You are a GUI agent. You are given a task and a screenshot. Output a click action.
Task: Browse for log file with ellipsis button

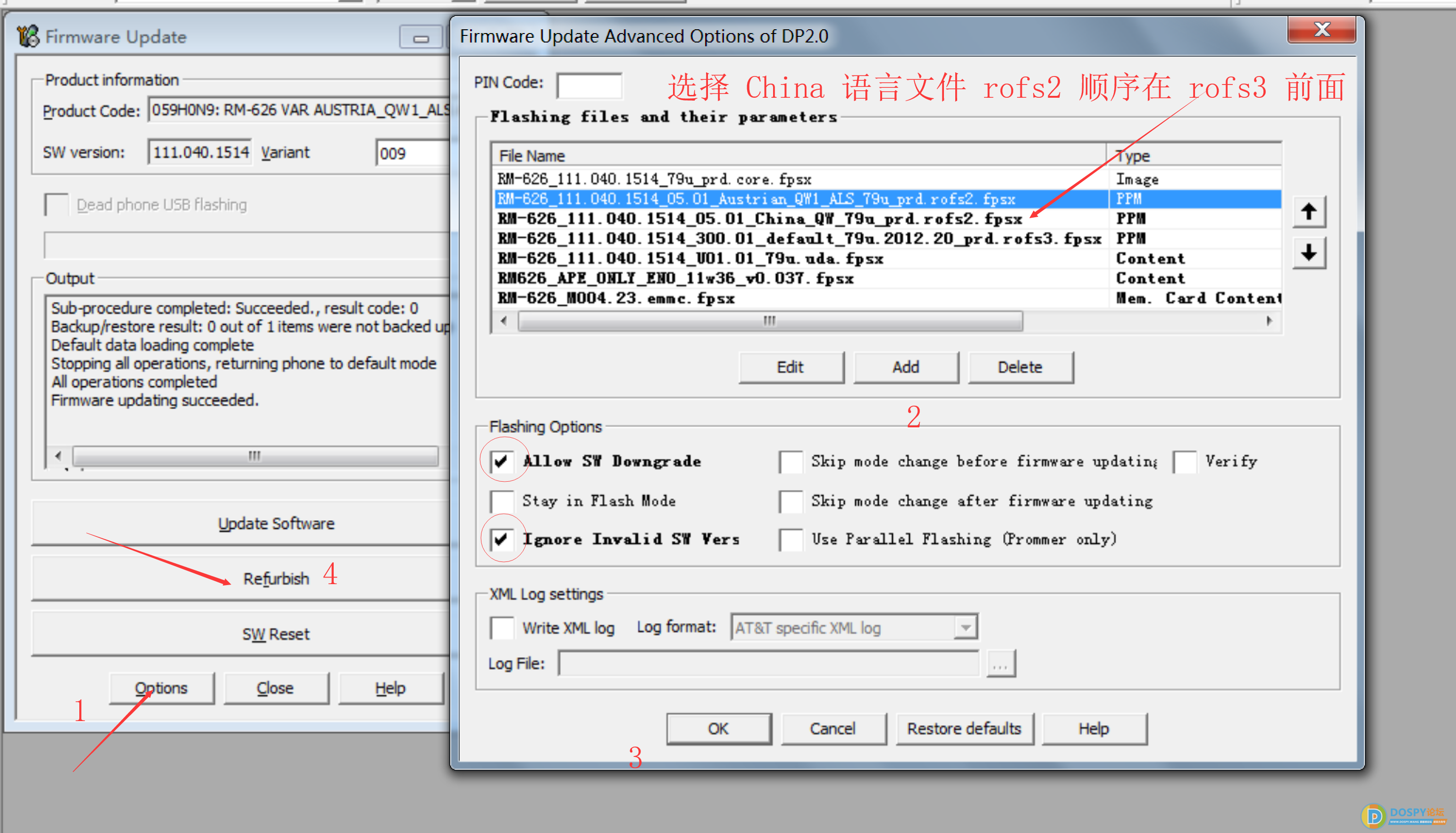tap(1001, 663)
